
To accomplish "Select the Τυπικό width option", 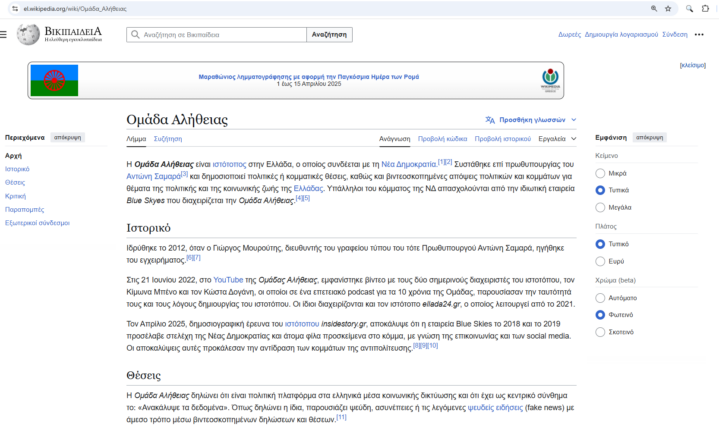I will 600,244.
